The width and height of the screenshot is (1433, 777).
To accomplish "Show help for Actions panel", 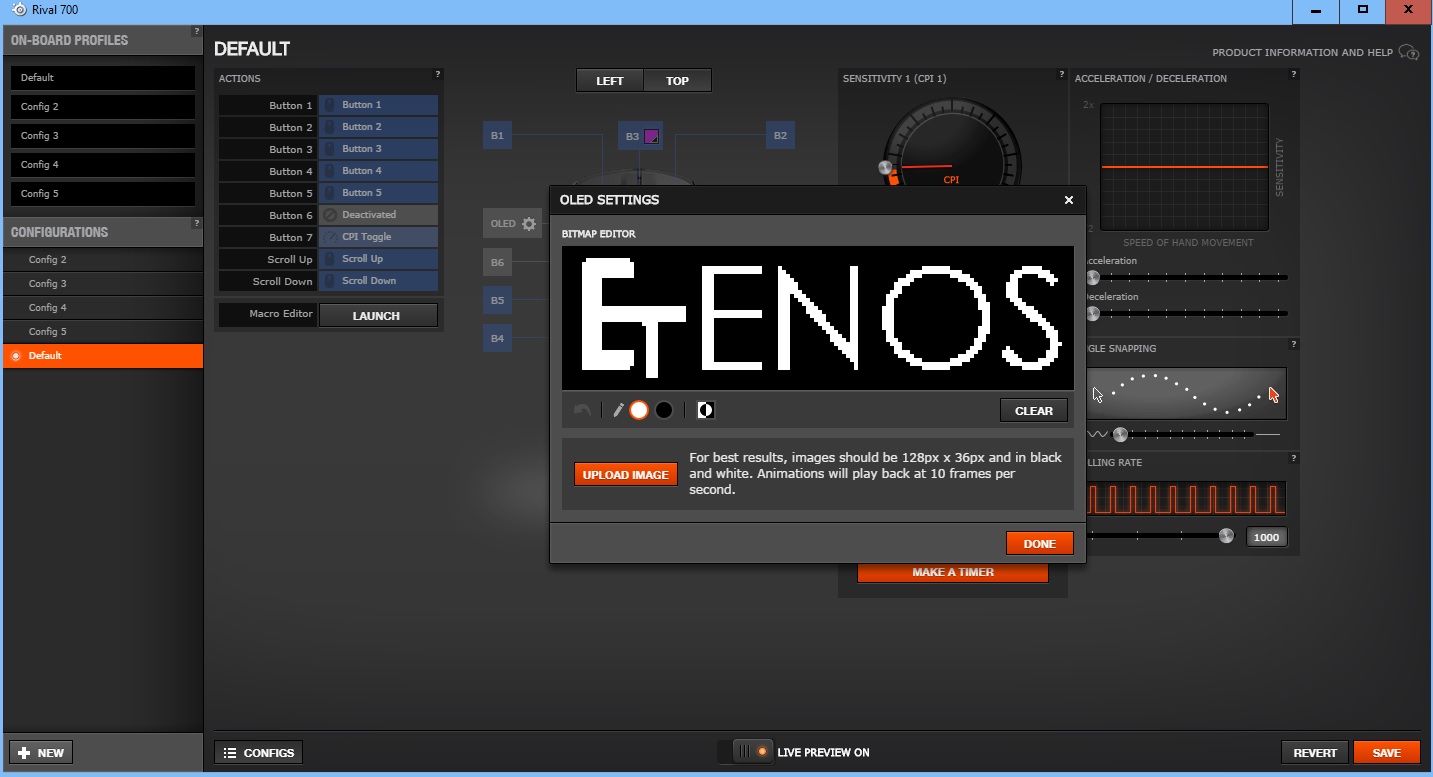I will tap(437, 74).
